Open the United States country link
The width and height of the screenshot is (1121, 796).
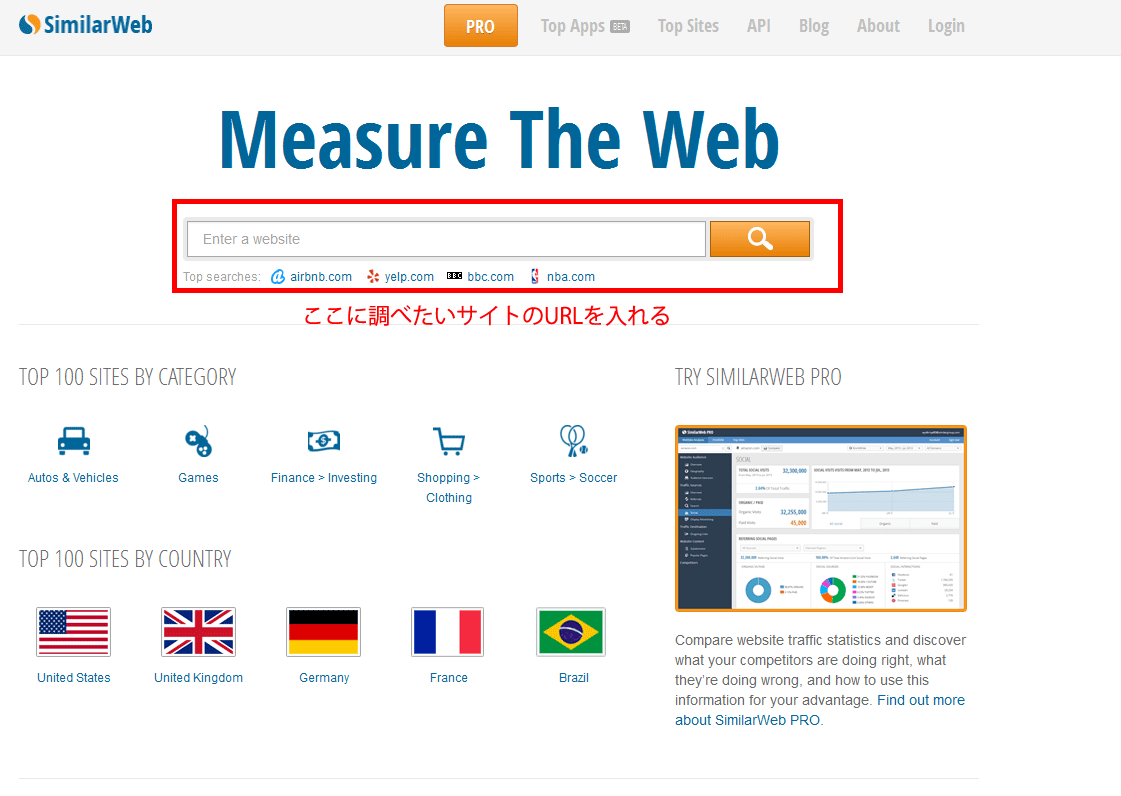pos(74,678)
